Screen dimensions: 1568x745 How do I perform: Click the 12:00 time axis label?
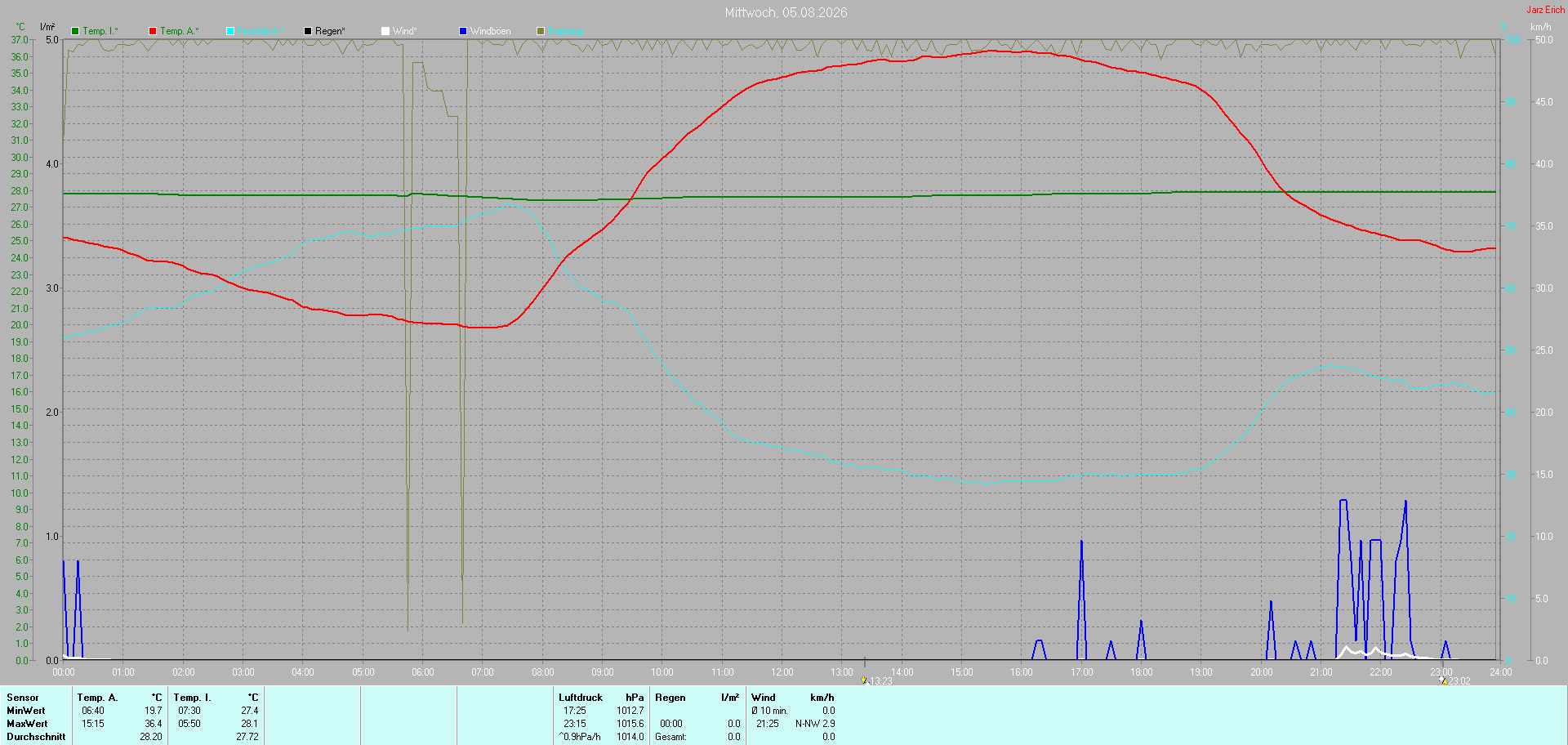pyautogui.click(x=782, y=672)
